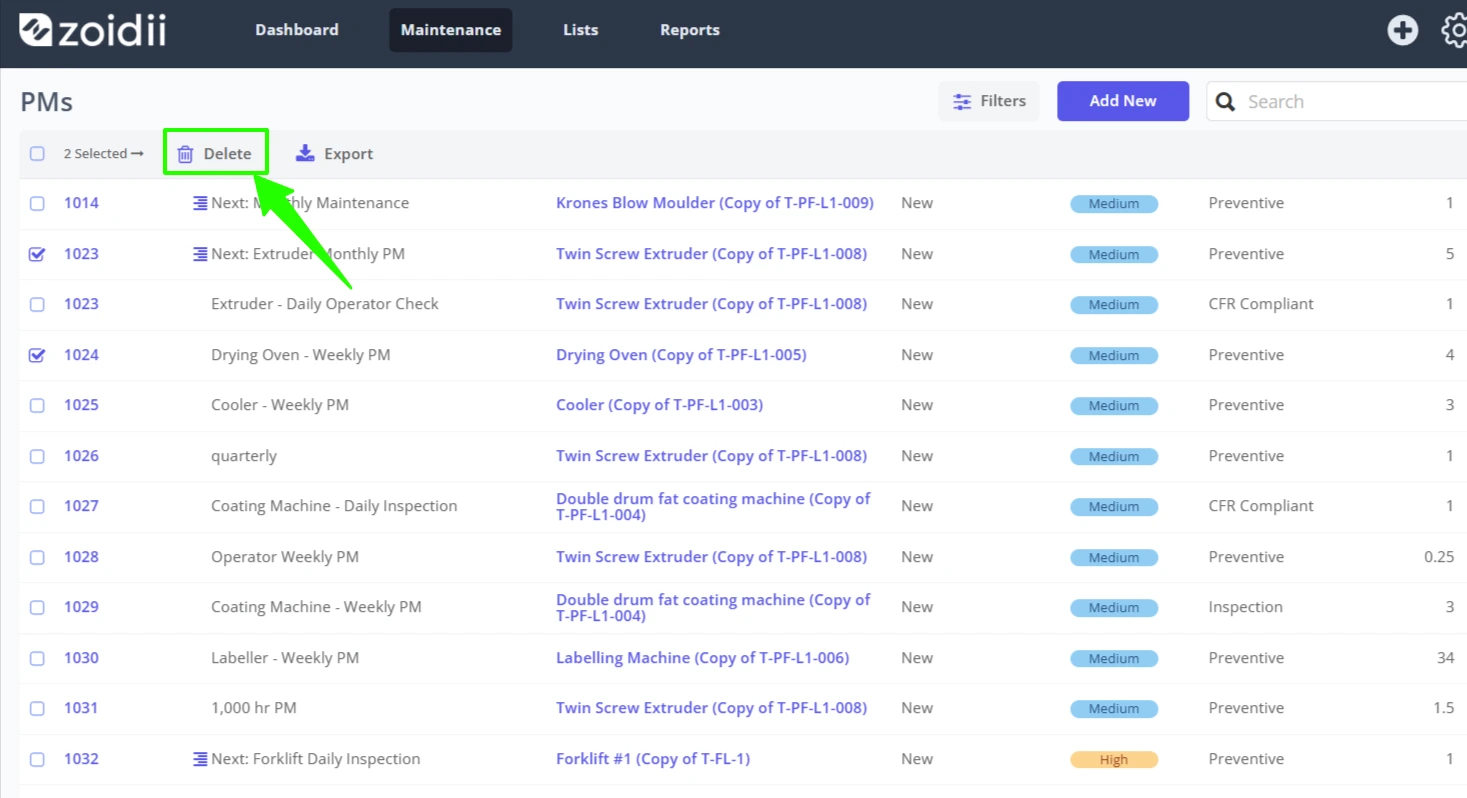This screenshot has height=798, width=1467.
Task: Click schedule list icon on PM 1014 row
Action: 200,203
